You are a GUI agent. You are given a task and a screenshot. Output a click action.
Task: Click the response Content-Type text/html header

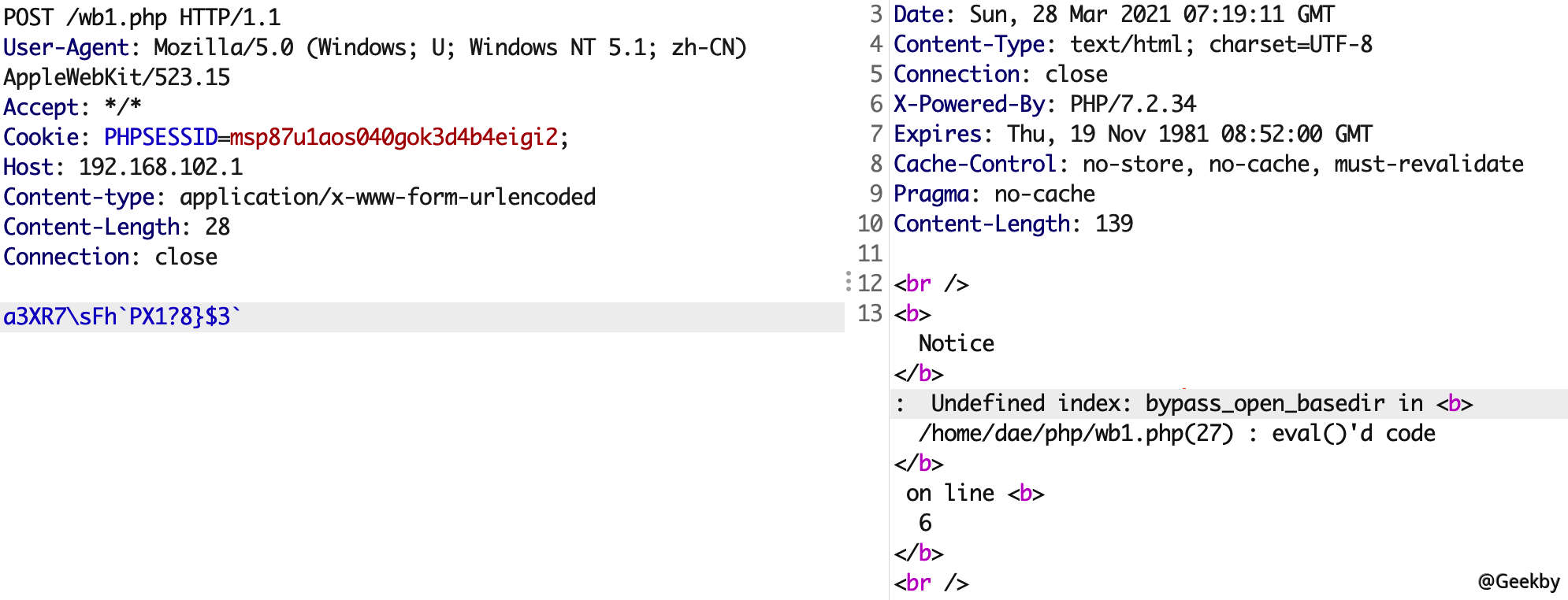(x=1132, y=44)
